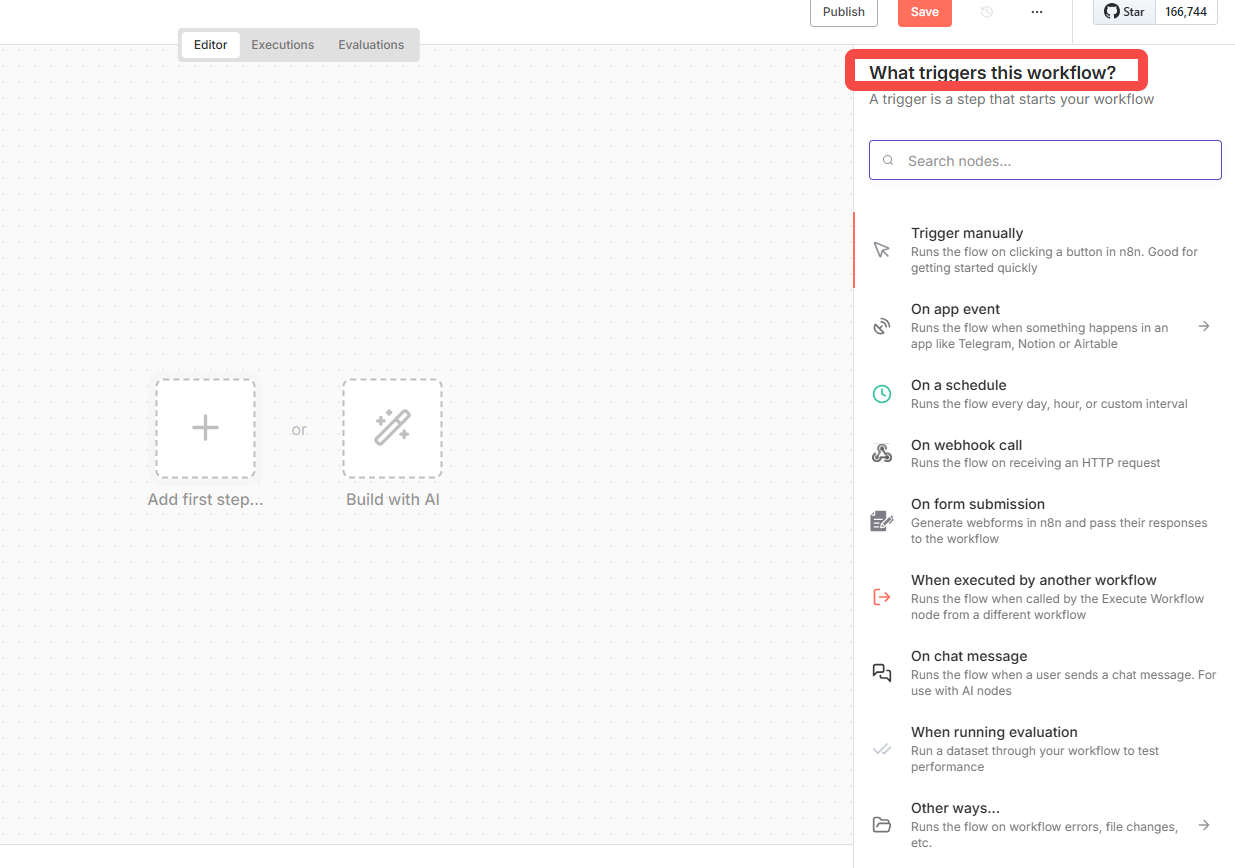Image resolution: width=1235 pixels, height=868 pixels.
Task: Click the plus Add first step box
Action: coord(205,428)
